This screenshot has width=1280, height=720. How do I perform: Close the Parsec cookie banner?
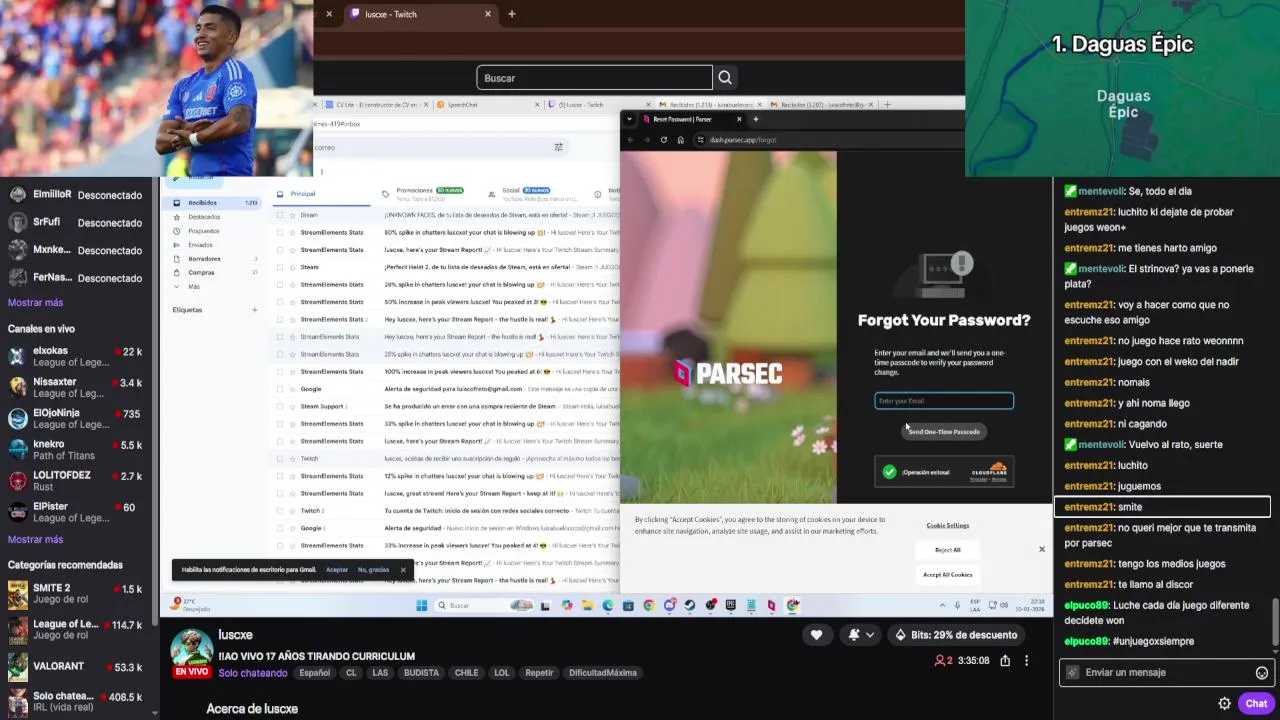[x=1041, y=549]
